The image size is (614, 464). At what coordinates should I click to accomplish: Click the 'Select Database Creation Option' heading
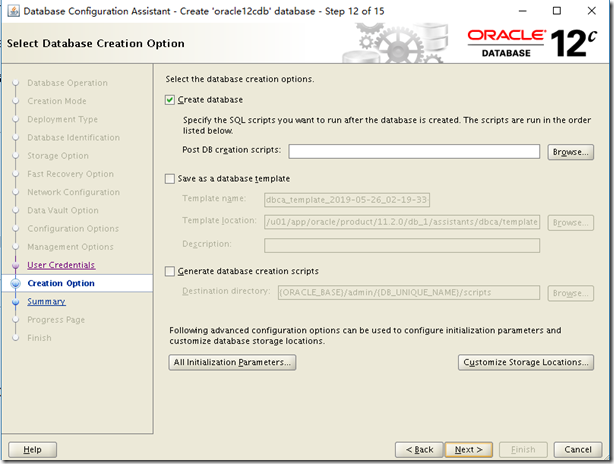click(x=96, y=43)
